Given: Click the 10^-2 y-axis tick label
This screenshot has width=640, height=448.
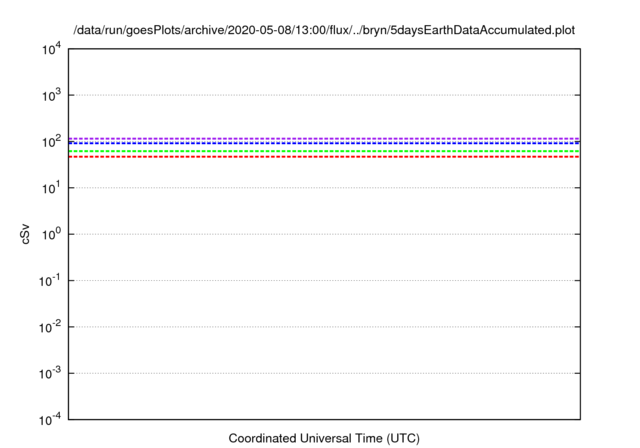Looking at the screenshot, I should tap(48, 327).
